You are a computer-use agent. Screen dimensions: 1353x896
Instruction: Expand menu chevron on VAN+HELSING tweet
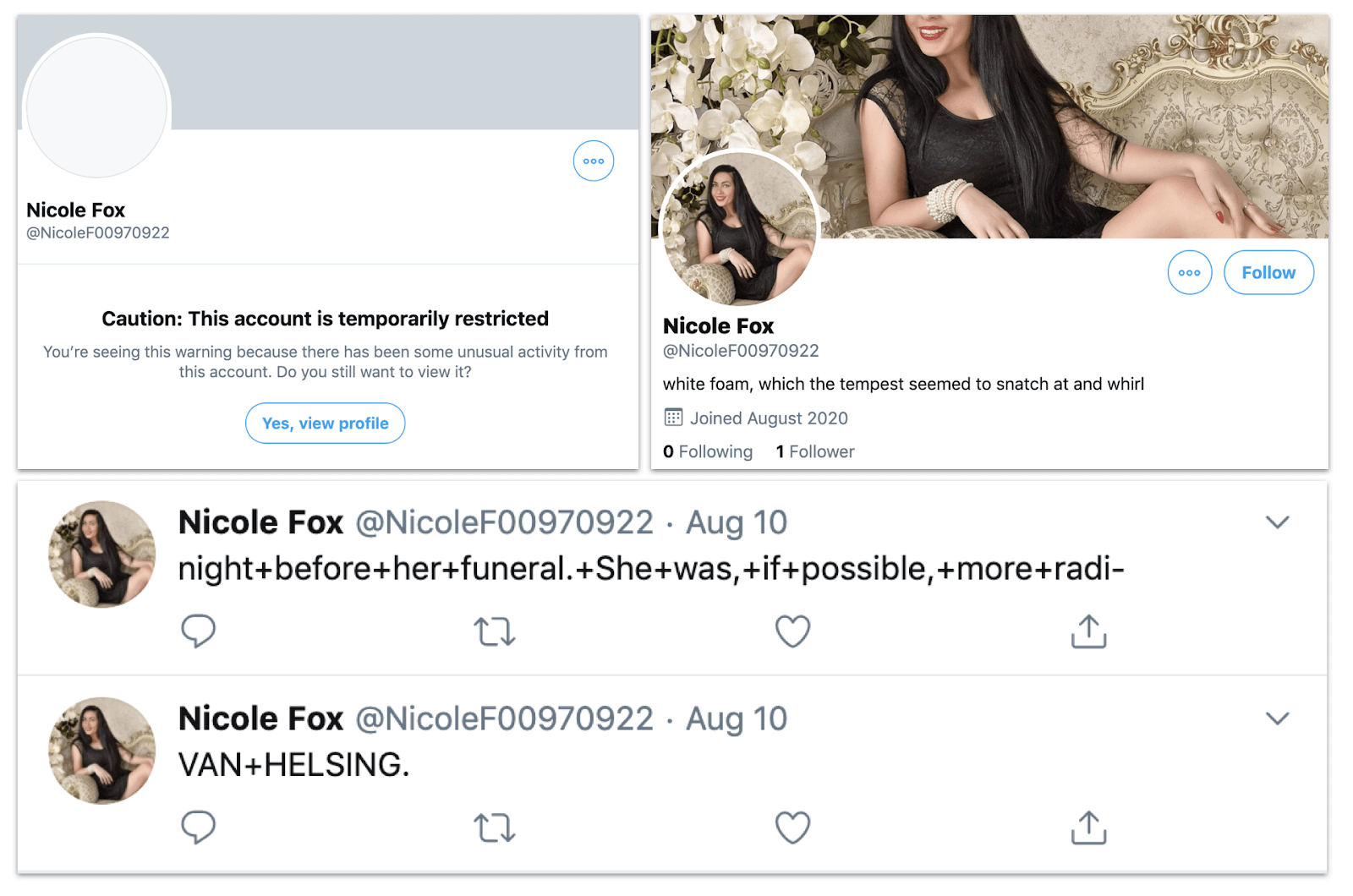pyautogui.click(x=1277, y=718)
